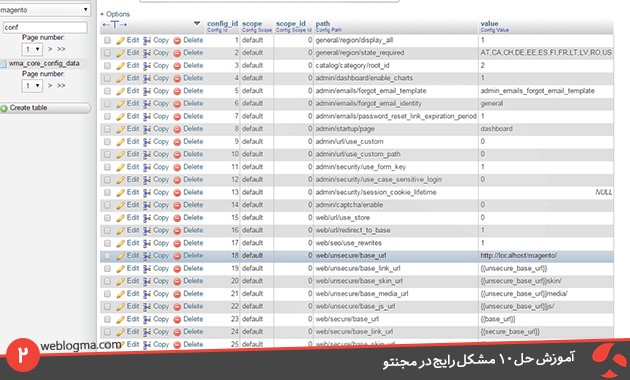Click the pencil Edit icon in row 20

pyautogui.click(x=121, y=282)
